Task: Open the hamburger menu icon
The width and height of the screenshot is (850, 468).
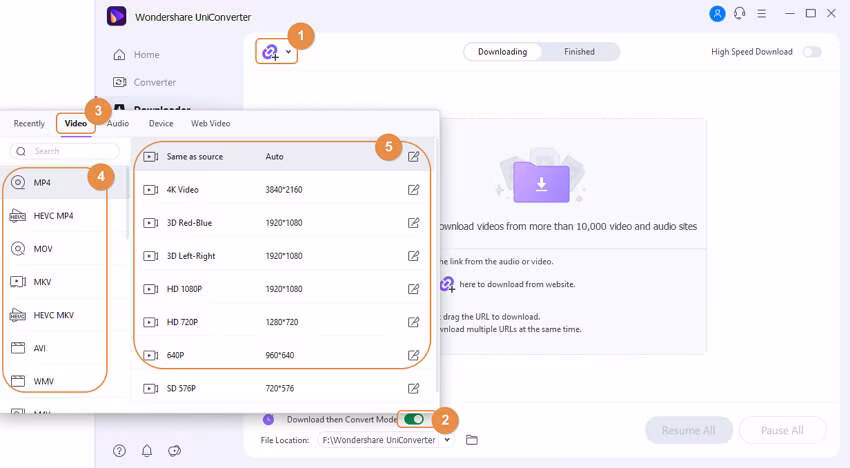Action: click(762, 14)
